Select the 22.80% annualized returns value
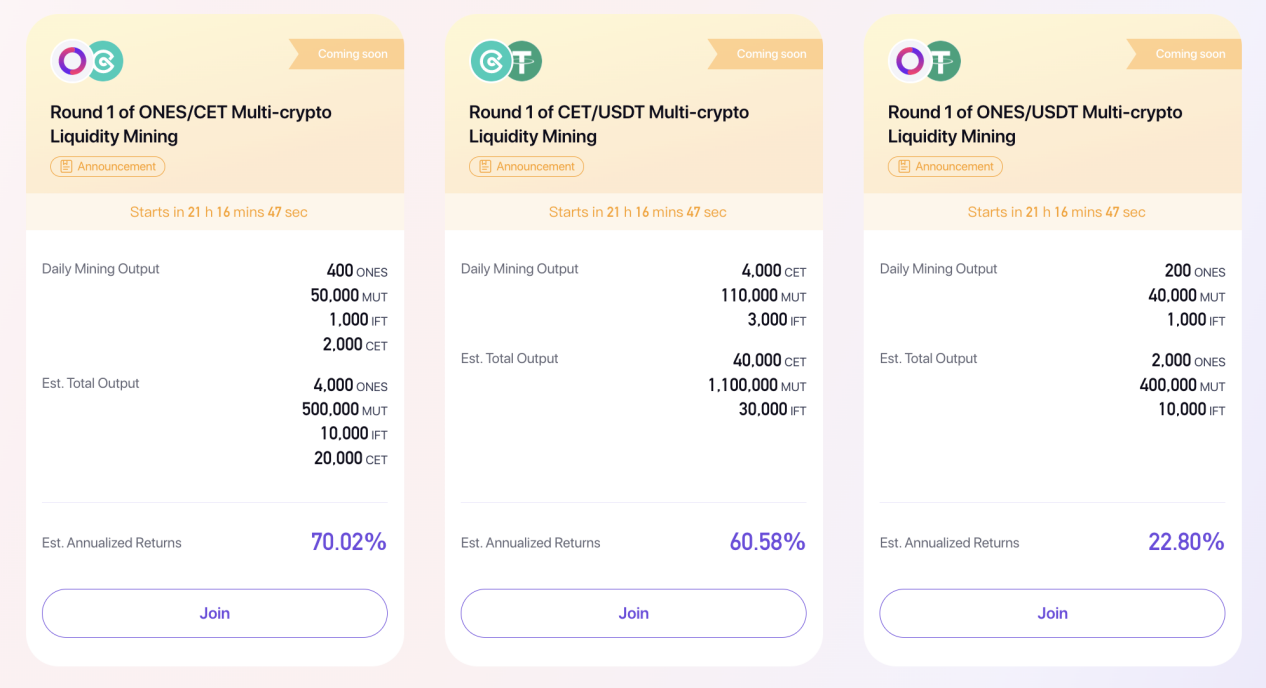Viewport: 1266px width, 688px height. tap(1187, 542)
